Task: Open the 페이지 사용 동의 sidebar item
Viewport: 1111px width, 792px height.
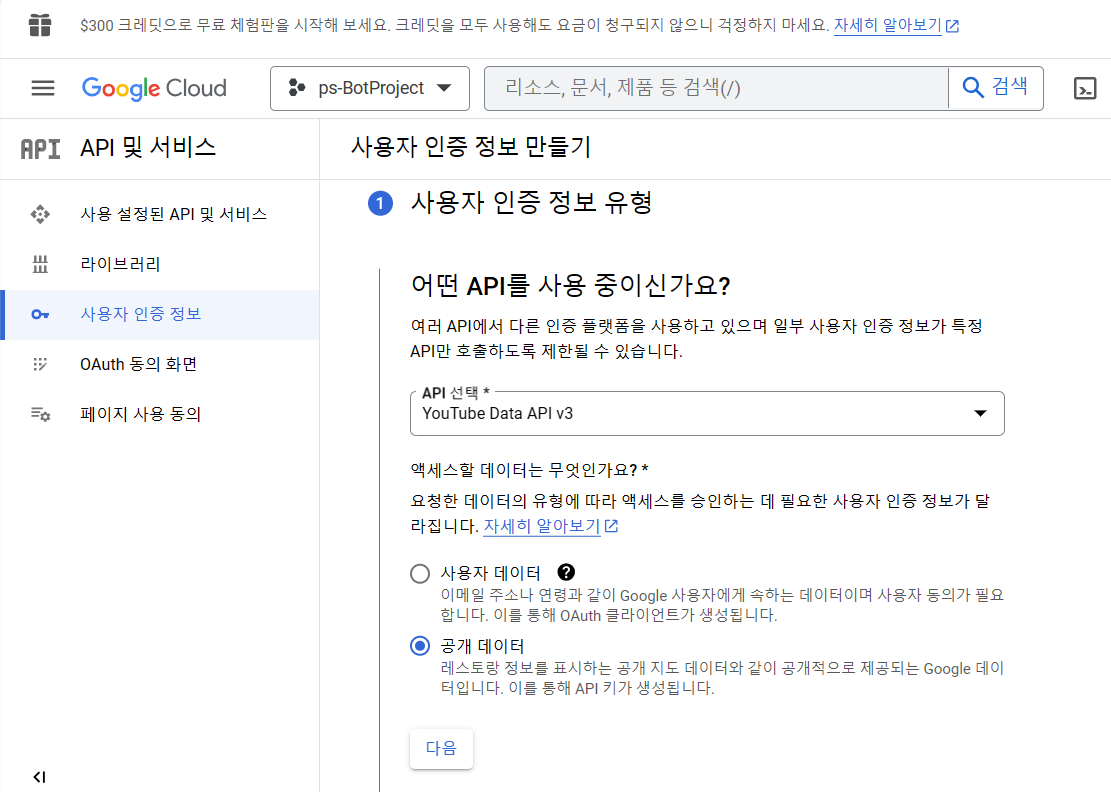Action: (159, 414)
